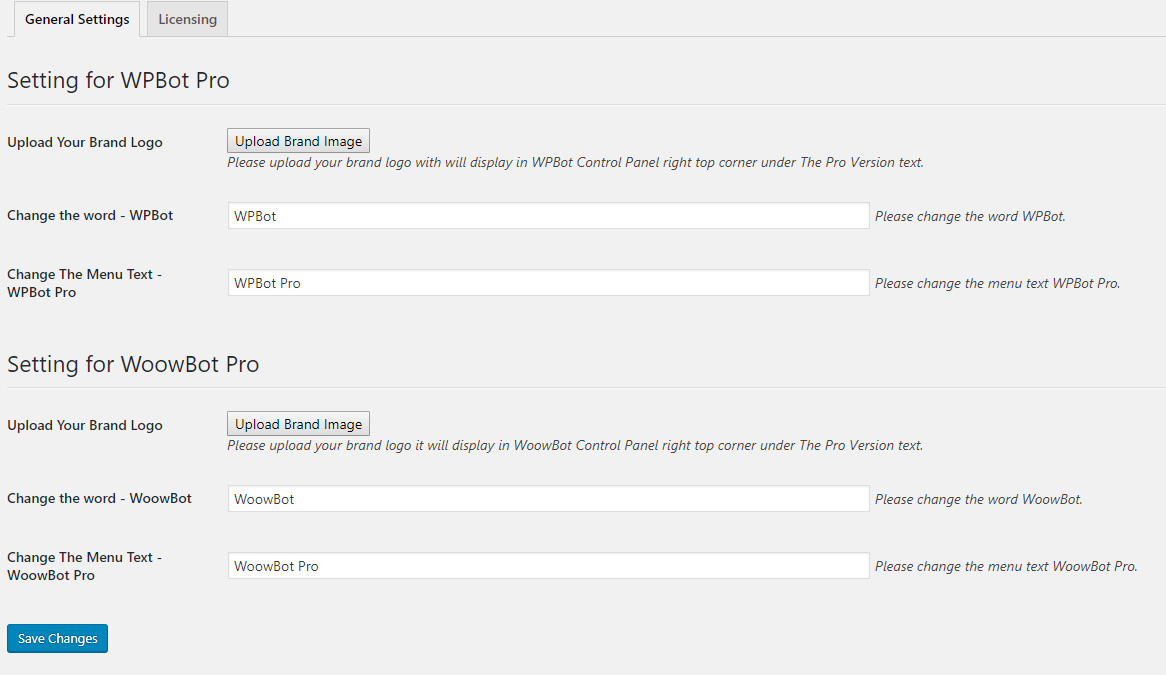Screen dimensions: 1166x675
Task: Click 'Please change the word WoowBot' hint
Action: pos(979,500)
